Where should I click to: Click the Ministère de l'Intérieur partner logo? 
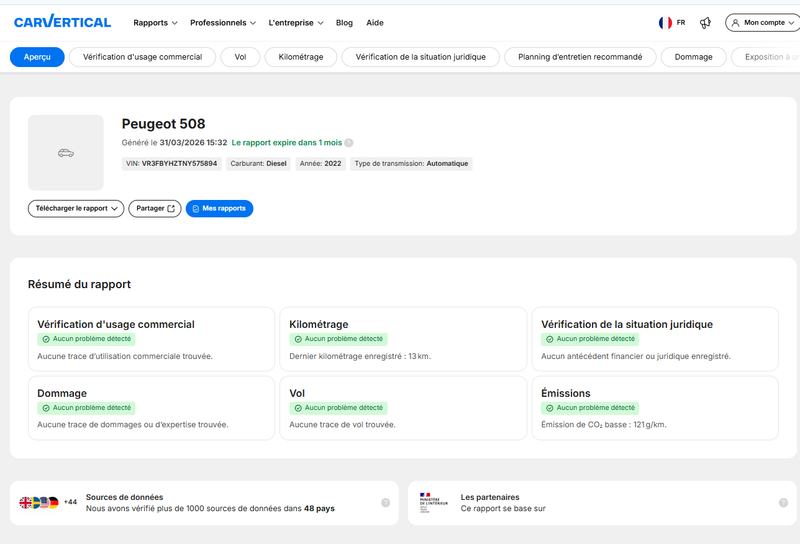pyautogui.click(x=433, y=503)
